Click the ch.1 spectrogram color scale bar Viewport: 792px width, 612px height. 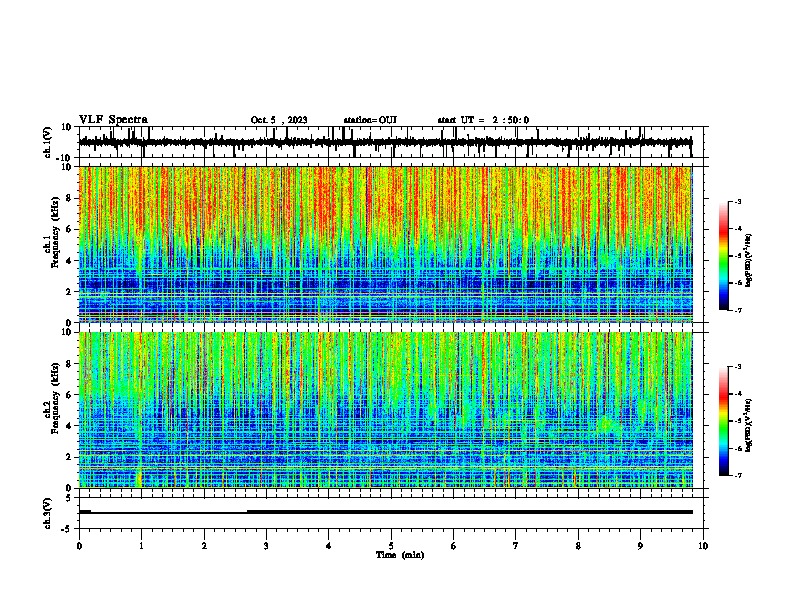724,256
